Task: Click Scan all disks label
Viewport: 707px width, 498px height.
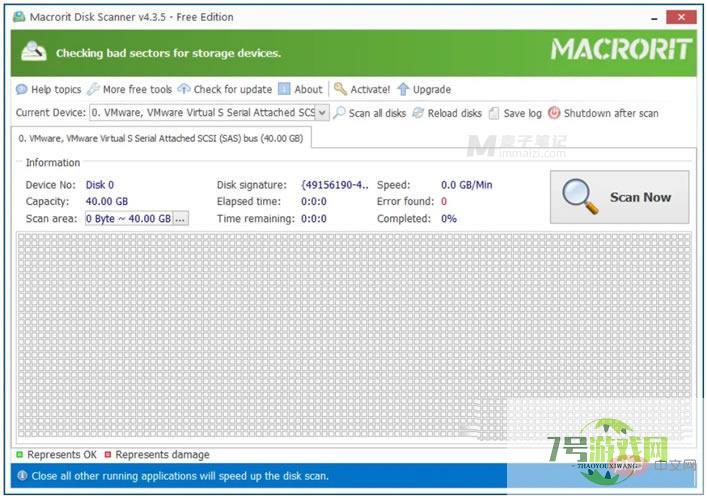Action: point(377,113)
